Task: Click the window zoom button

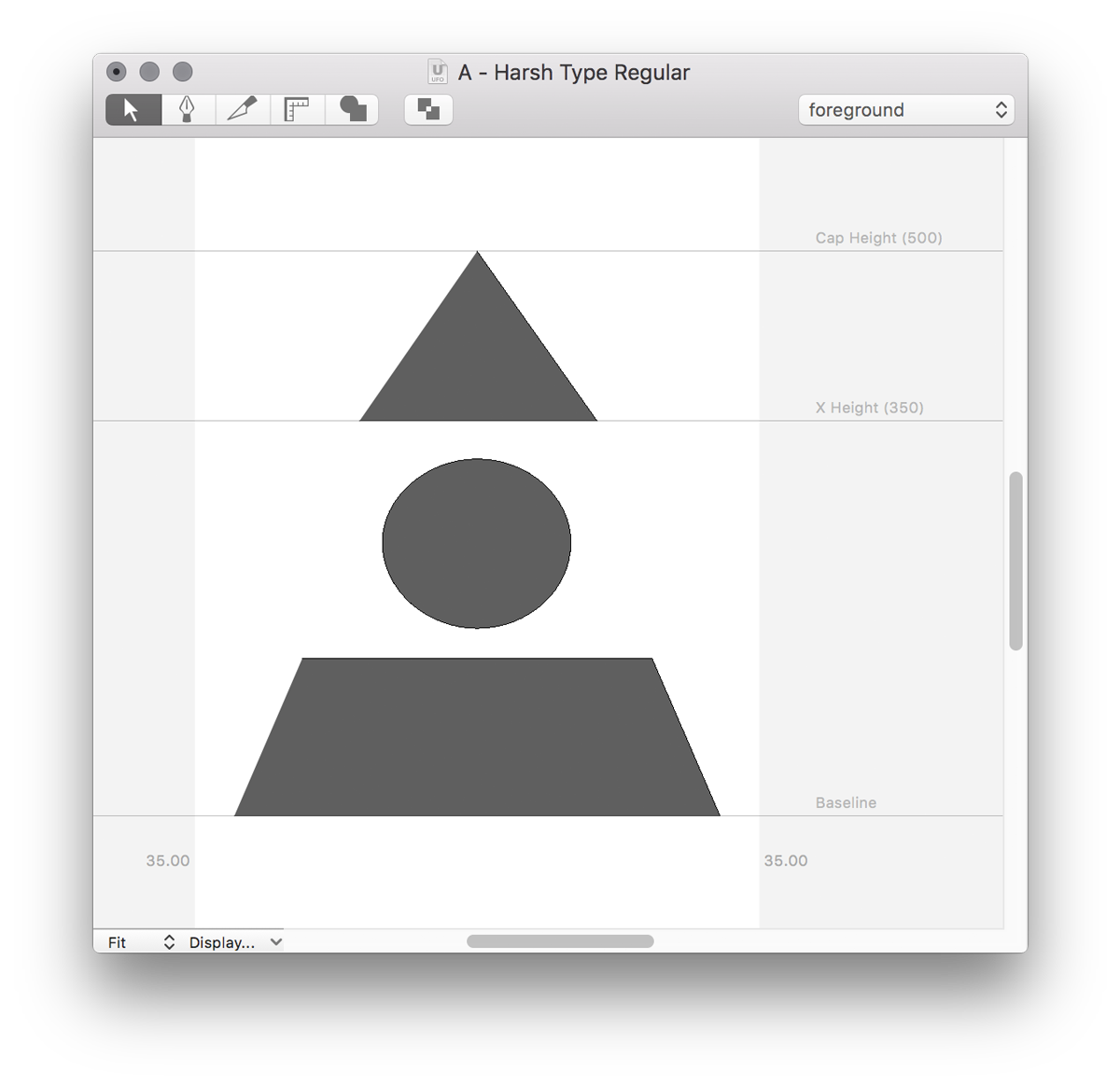Action: pyautogui.click(x=183, y=72)
